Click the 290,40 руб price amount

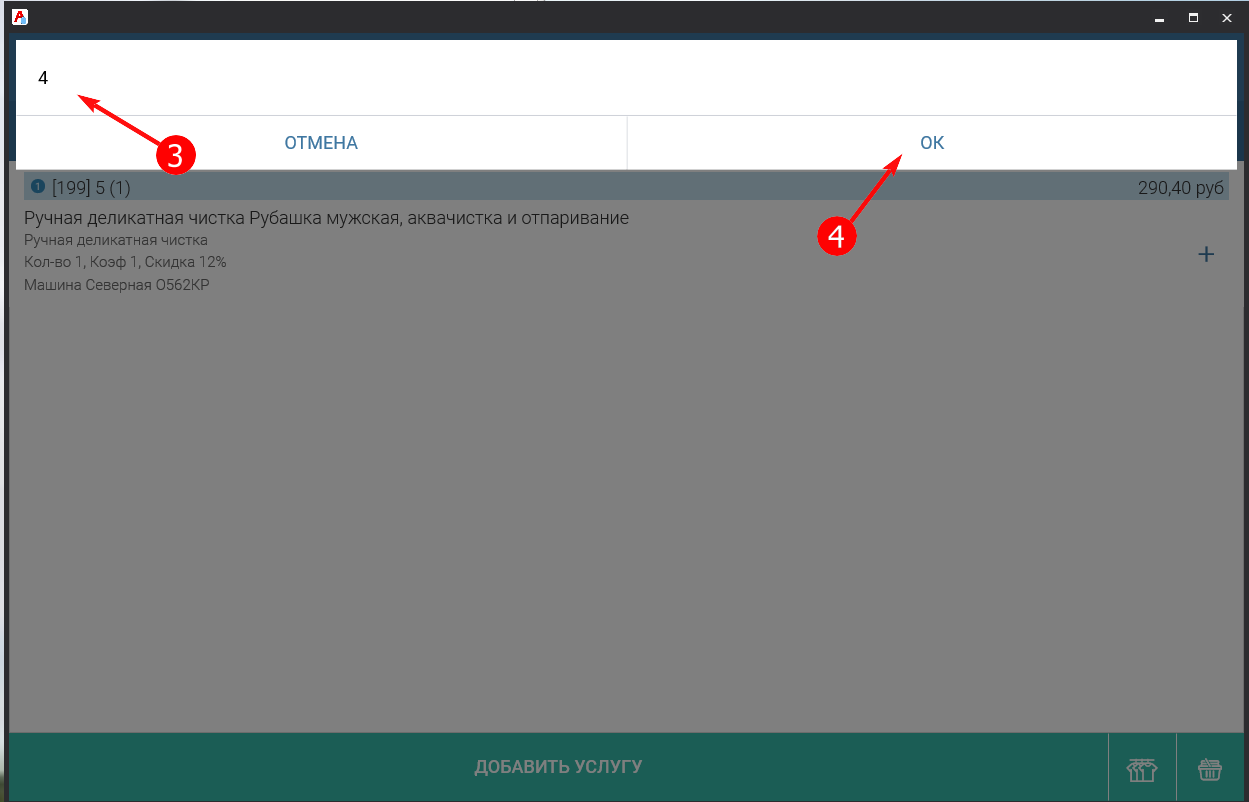click(1180, 188)
